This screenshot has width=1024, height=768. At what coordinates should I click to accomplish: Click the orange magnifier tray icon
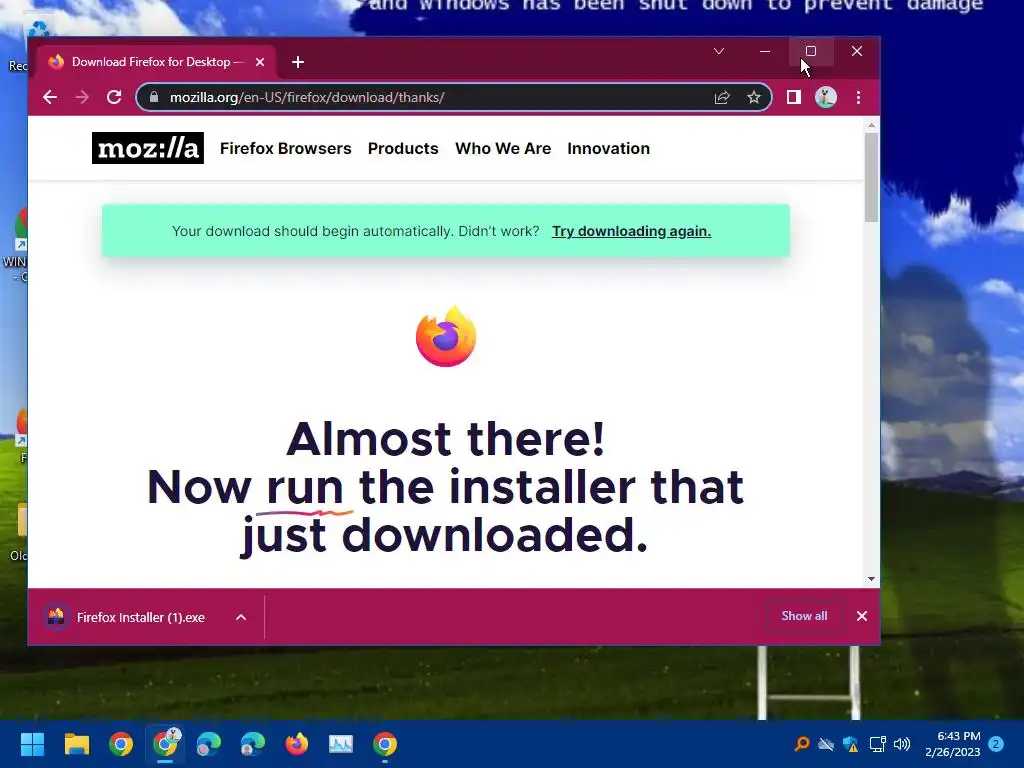pos(802,744)
